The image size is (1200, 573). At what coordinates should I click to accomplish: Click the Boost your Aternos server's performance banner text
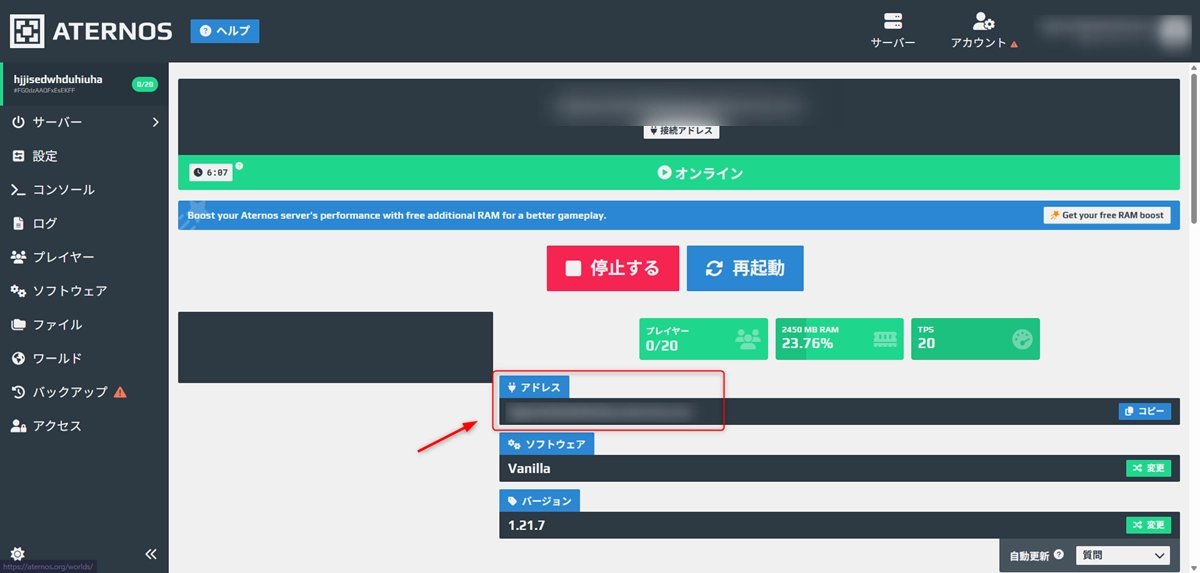pos(397,215)
